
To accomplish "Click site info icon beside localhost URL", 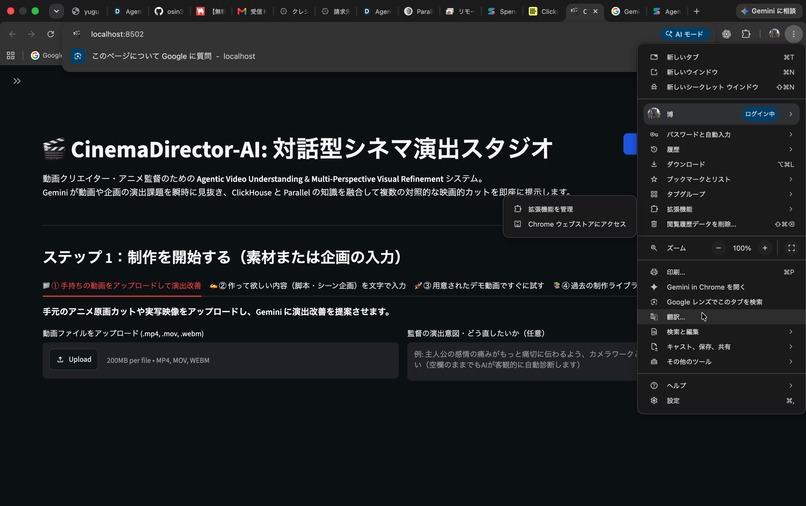I will click(x=77, y=34).
